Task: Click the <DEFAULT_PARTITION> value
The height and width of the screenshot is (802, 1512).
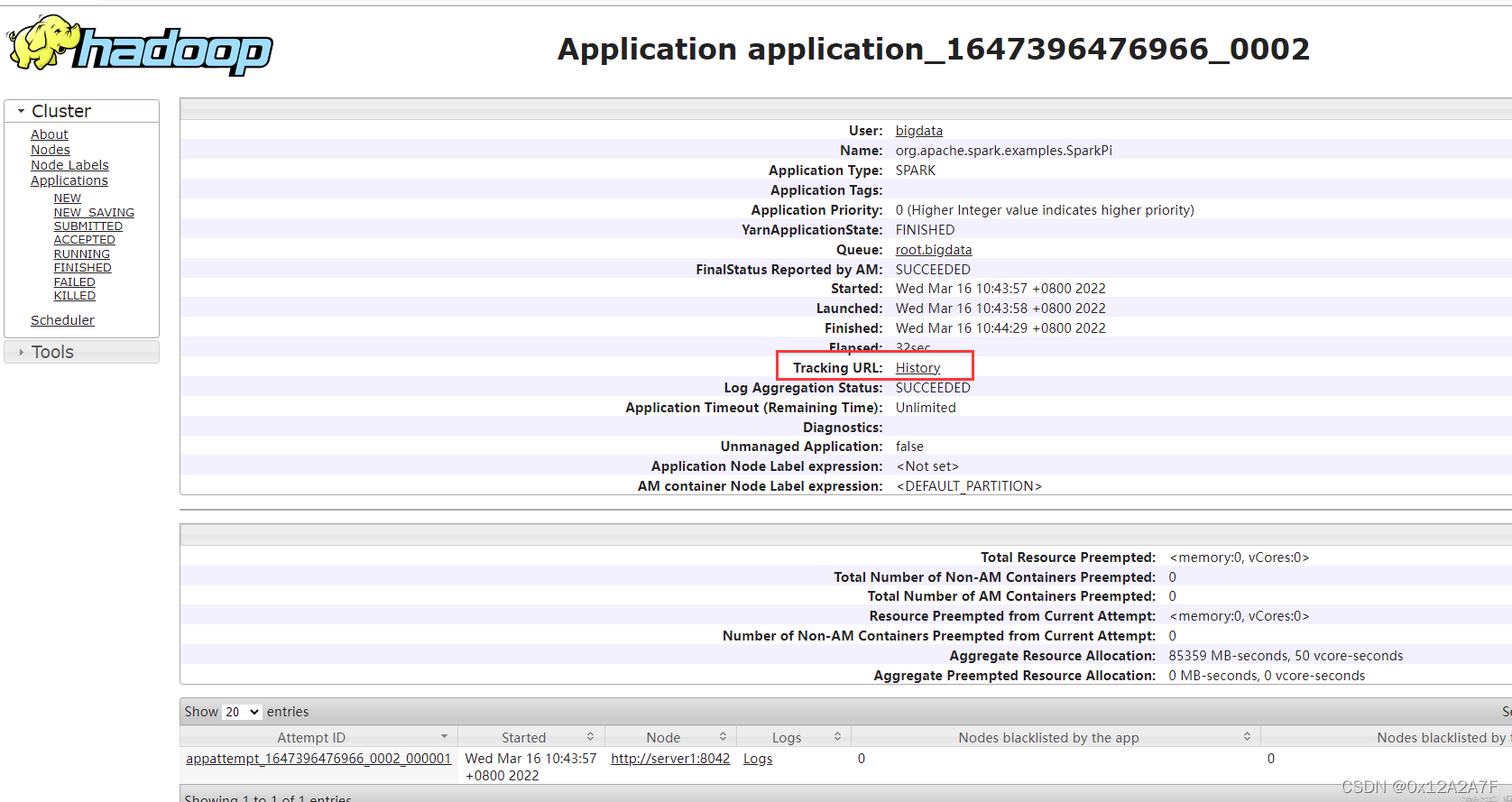Action: click(x=969, y=486)
